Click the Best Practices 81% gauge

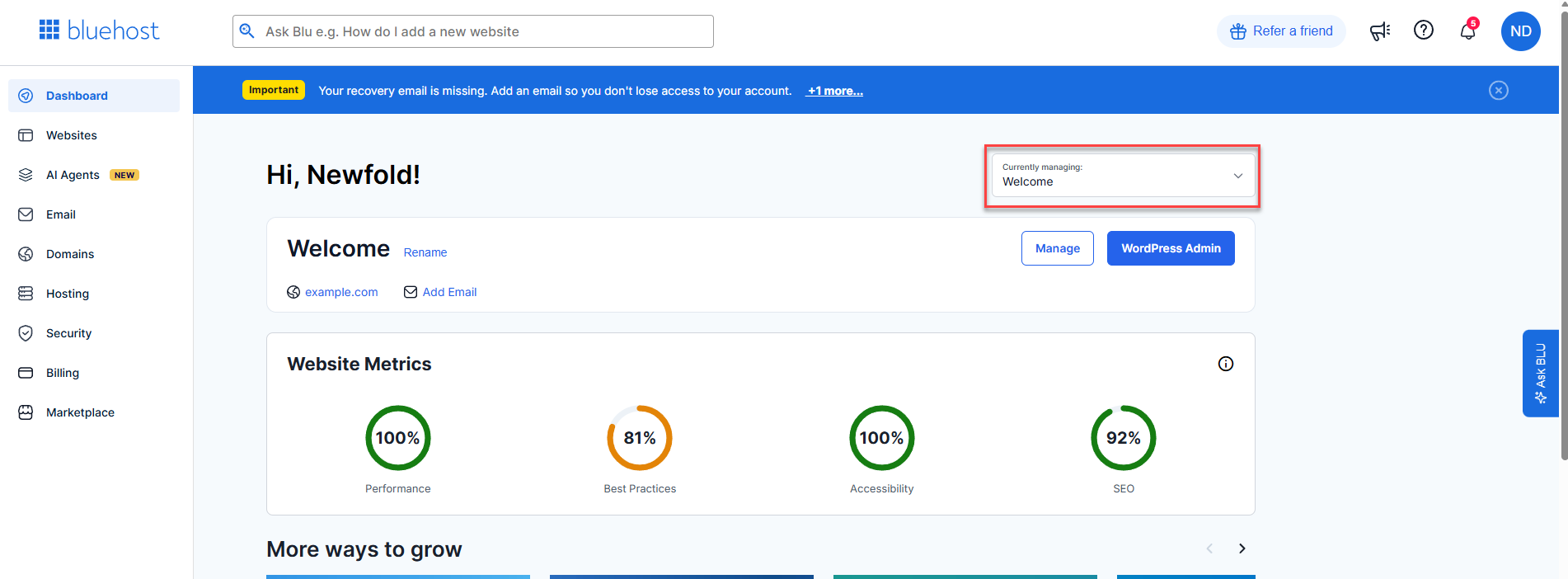point(640,438)
